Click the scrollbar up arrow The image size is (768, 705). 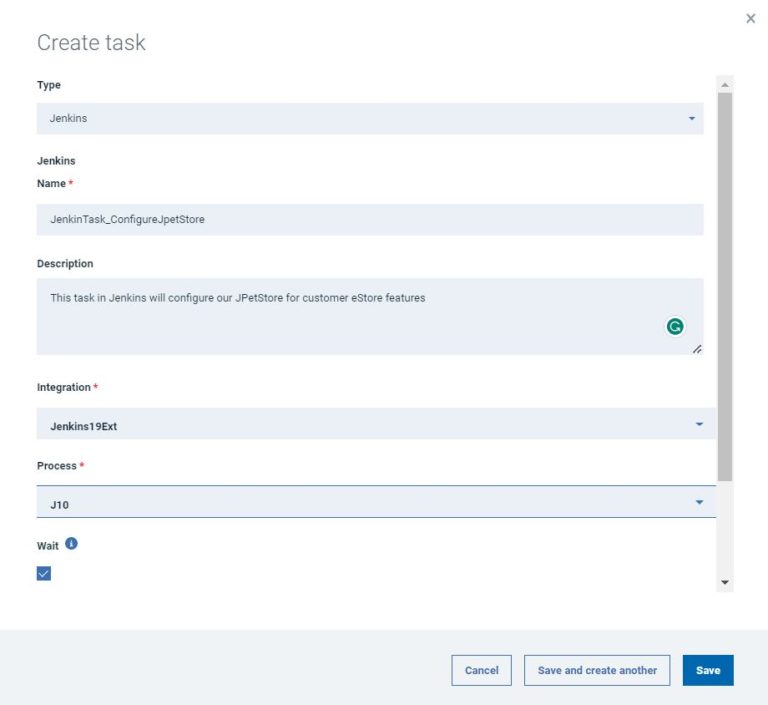click(725, 84)
